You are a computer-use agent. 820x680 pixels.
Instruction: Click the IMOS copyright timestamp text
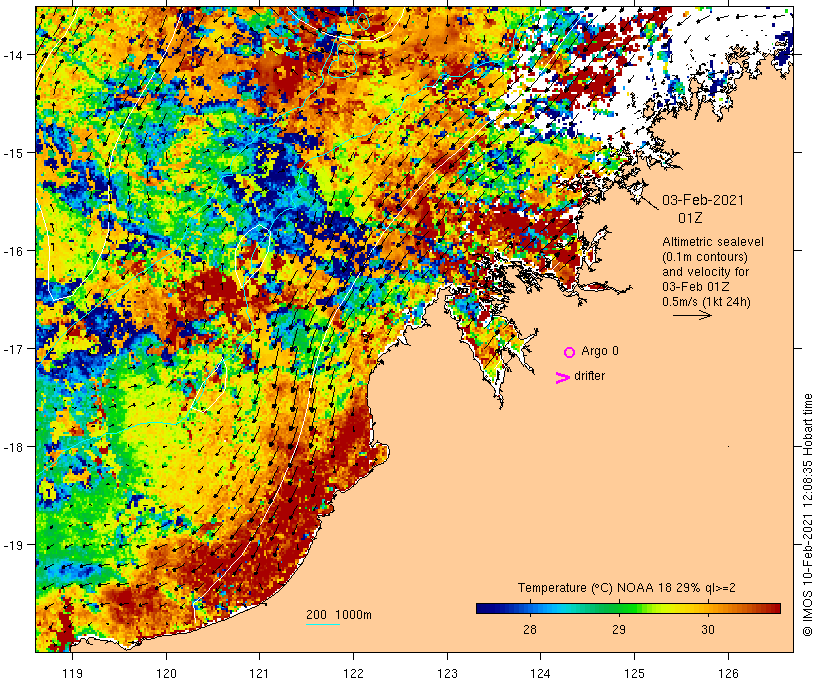[x=807, y=515]
